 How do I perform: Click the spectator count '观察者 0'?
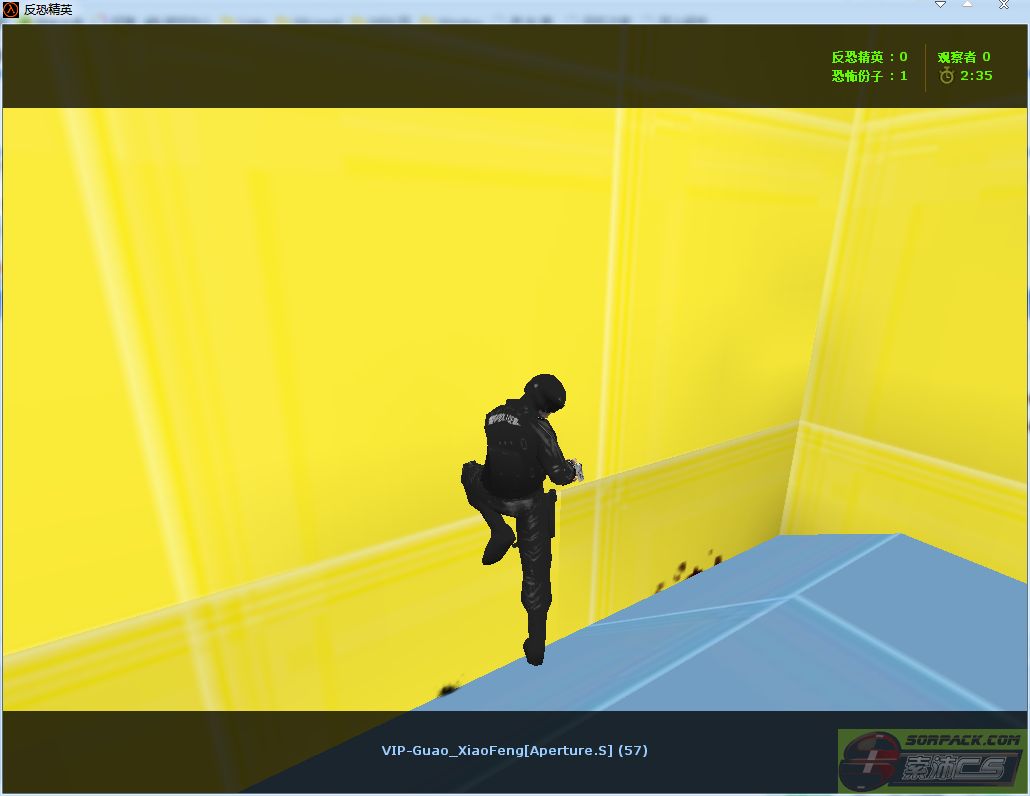[x=964, y=57]
